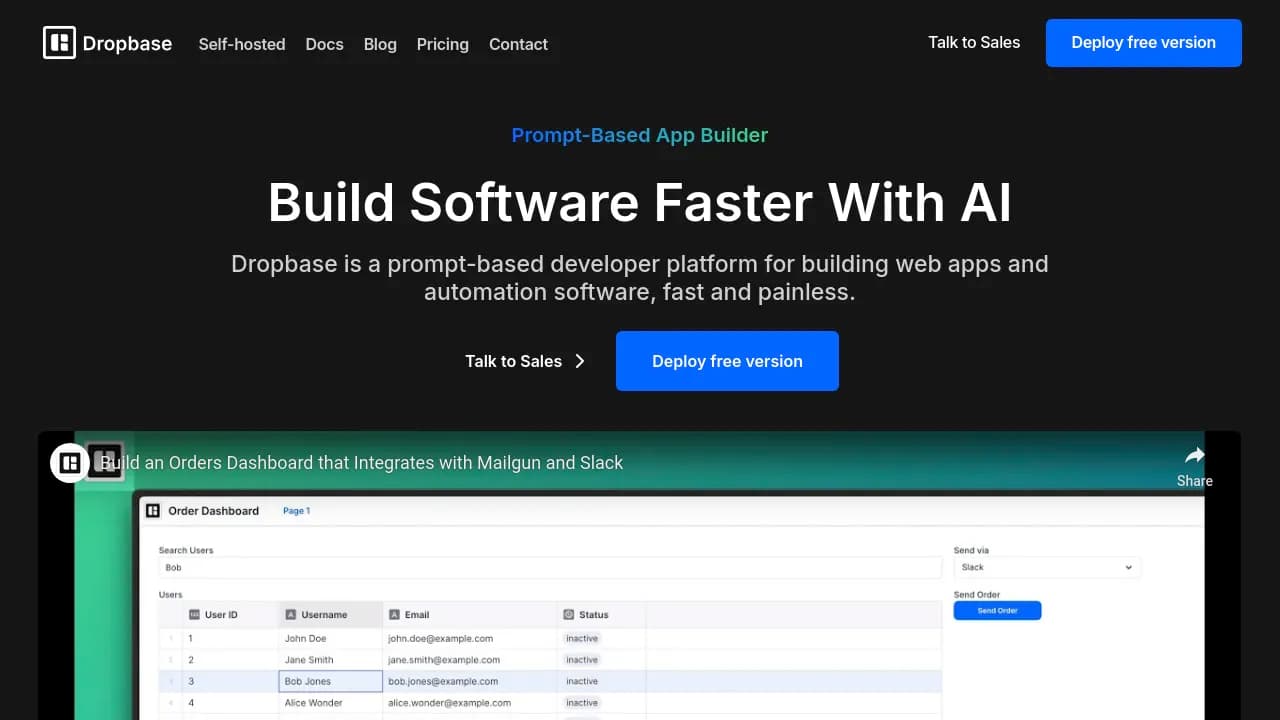Click the Email column header
This screenshot has width=1280, height=720.
(x=470, y=614)
